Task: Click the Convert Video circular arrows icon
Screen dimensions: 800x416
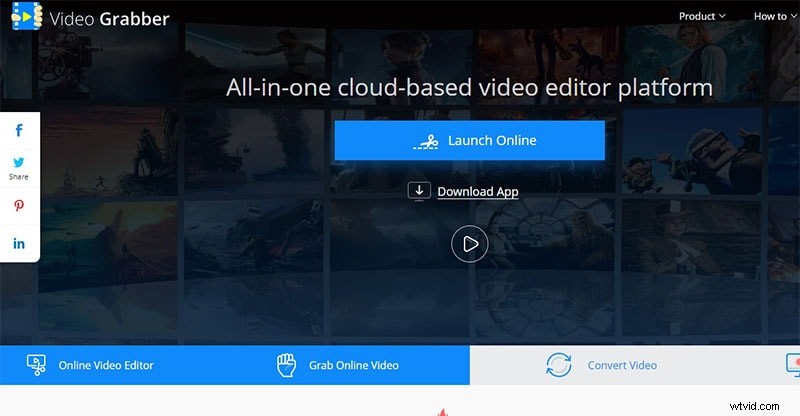Action: tap(559, 365)
